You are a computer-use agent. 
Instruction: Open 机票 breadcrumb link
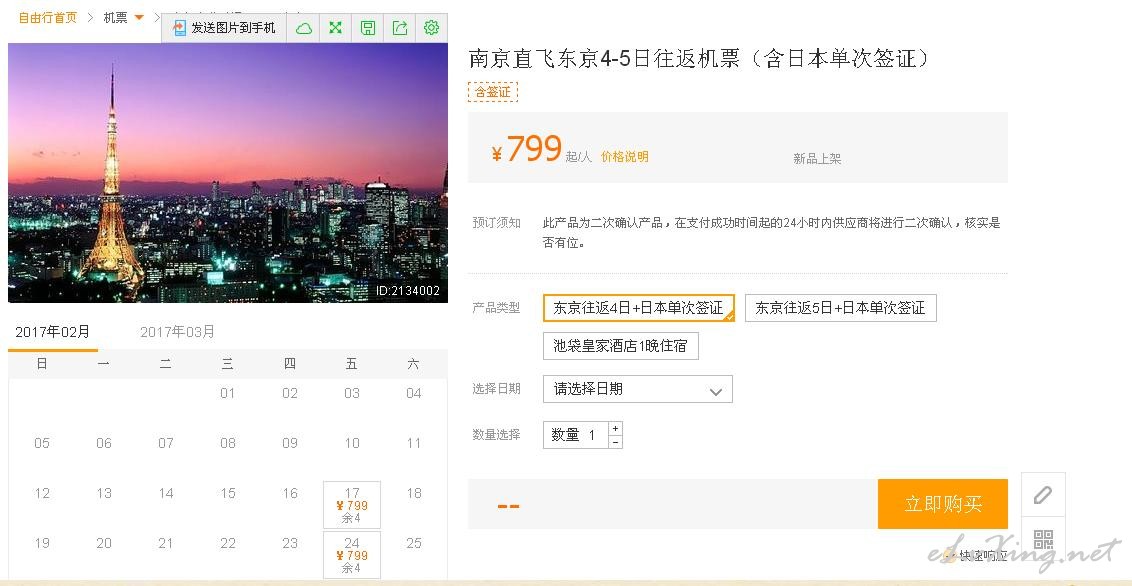pyautogui.click(x=116, y=17)
